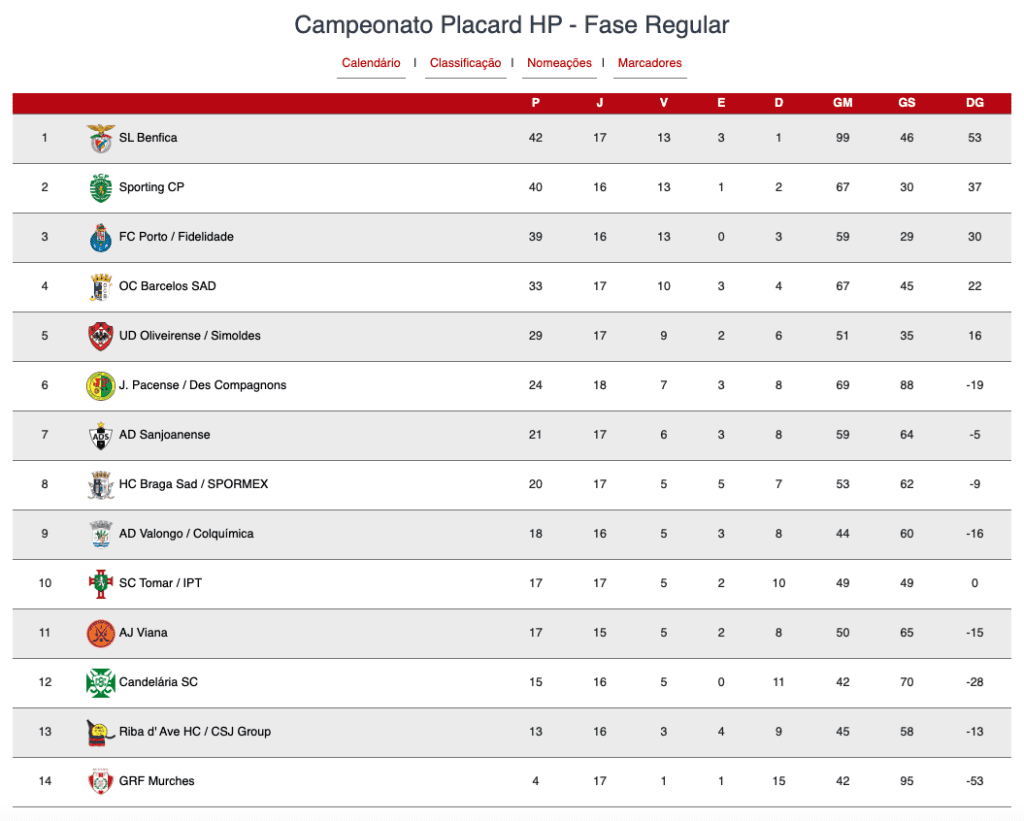Click the SL Benfica club crest
Image resolution: width=1024 pixels, height=821 pixels.
(101, 138)
